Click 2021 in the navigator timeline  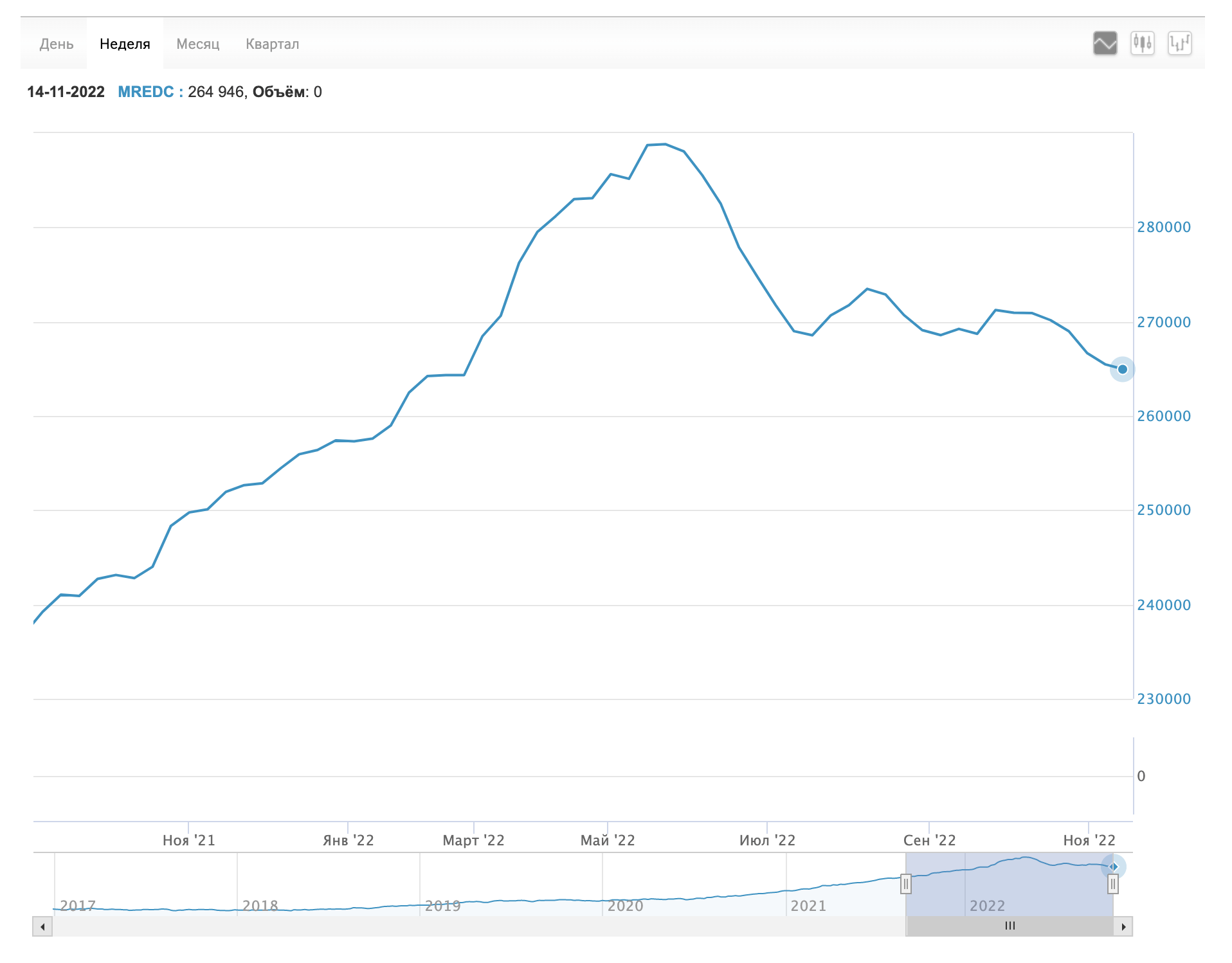808,906
